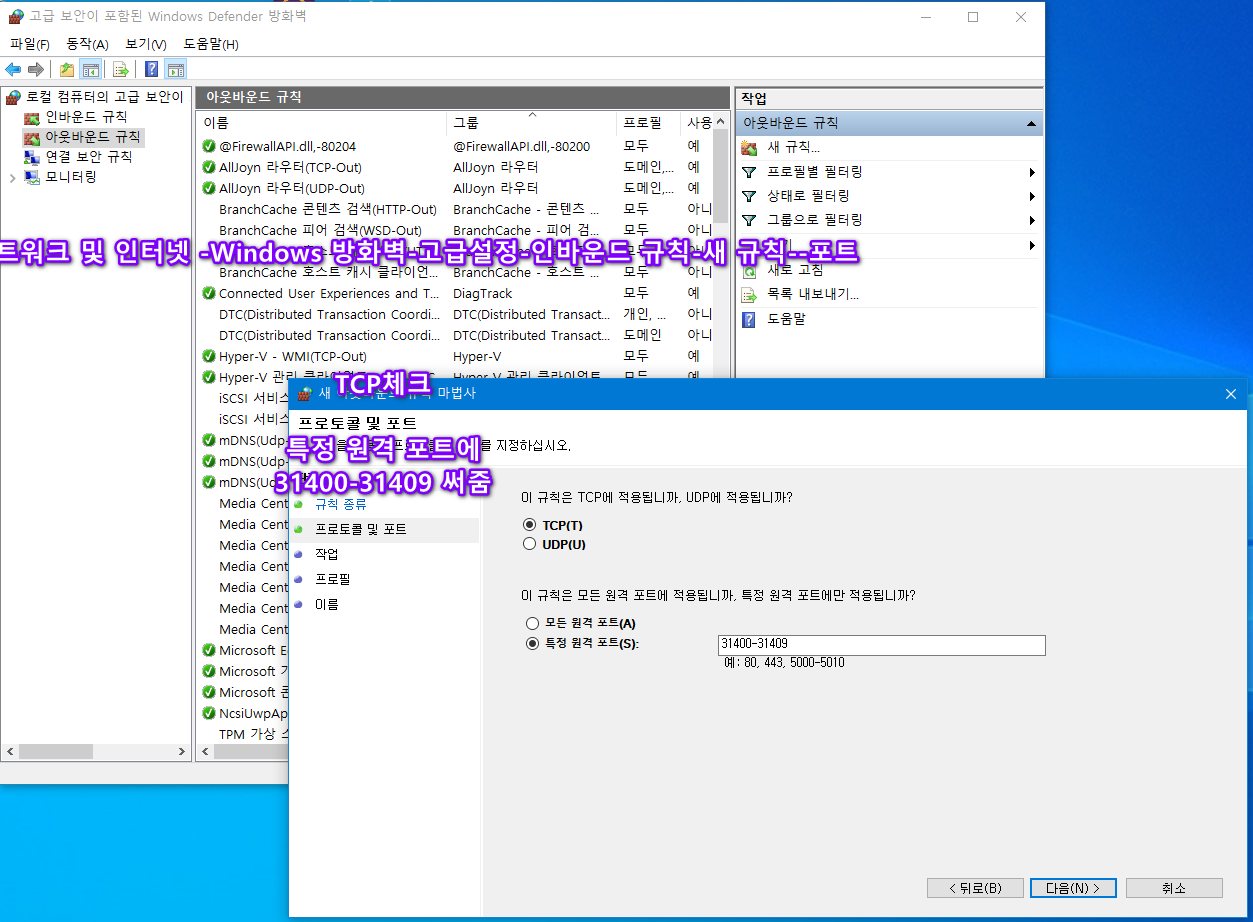
Task: Click the up-one-level folder icon
Action: pos(67,69)
